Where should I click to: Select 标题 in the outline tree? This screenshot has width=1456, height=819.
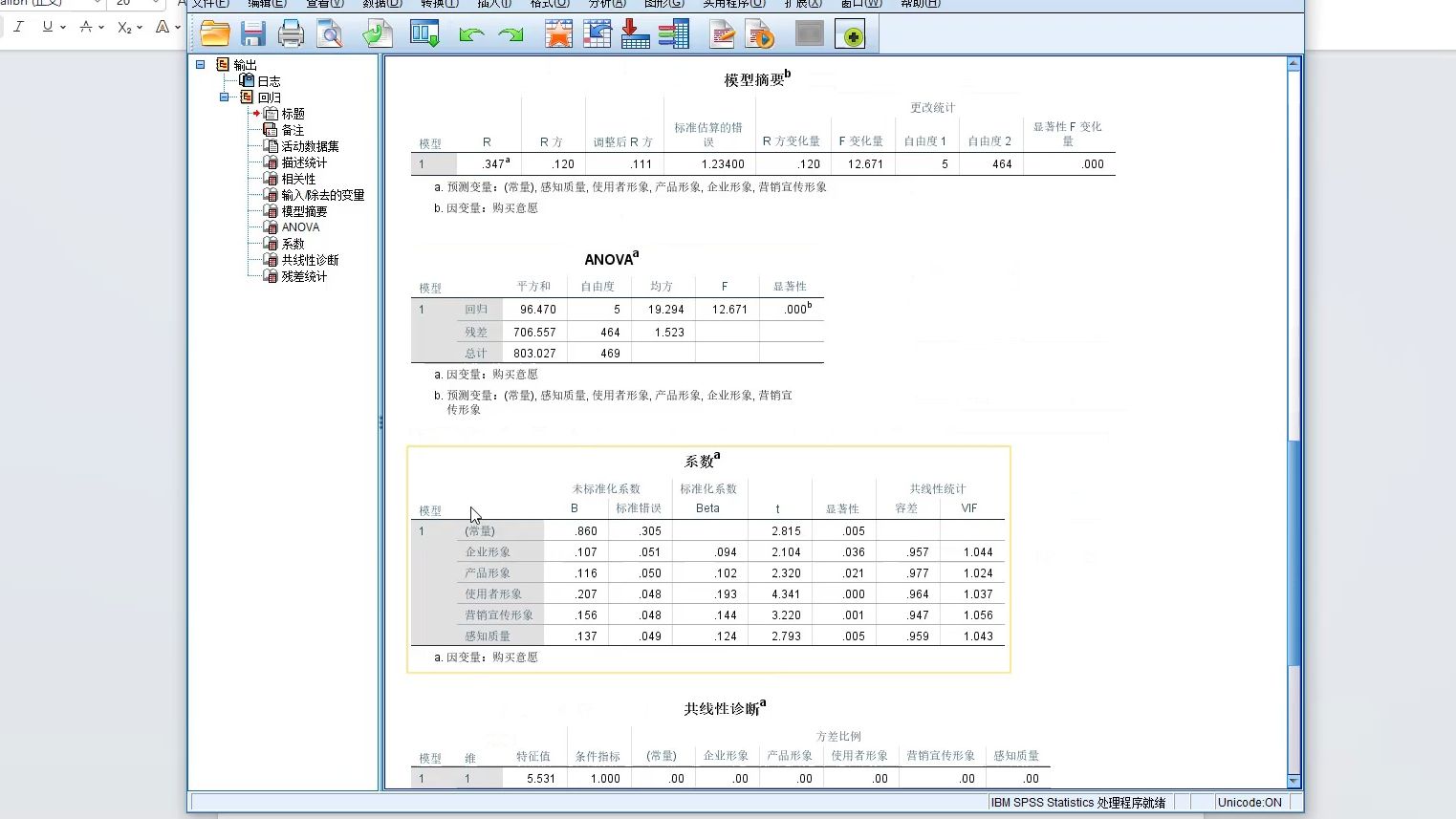pos(293,114)
